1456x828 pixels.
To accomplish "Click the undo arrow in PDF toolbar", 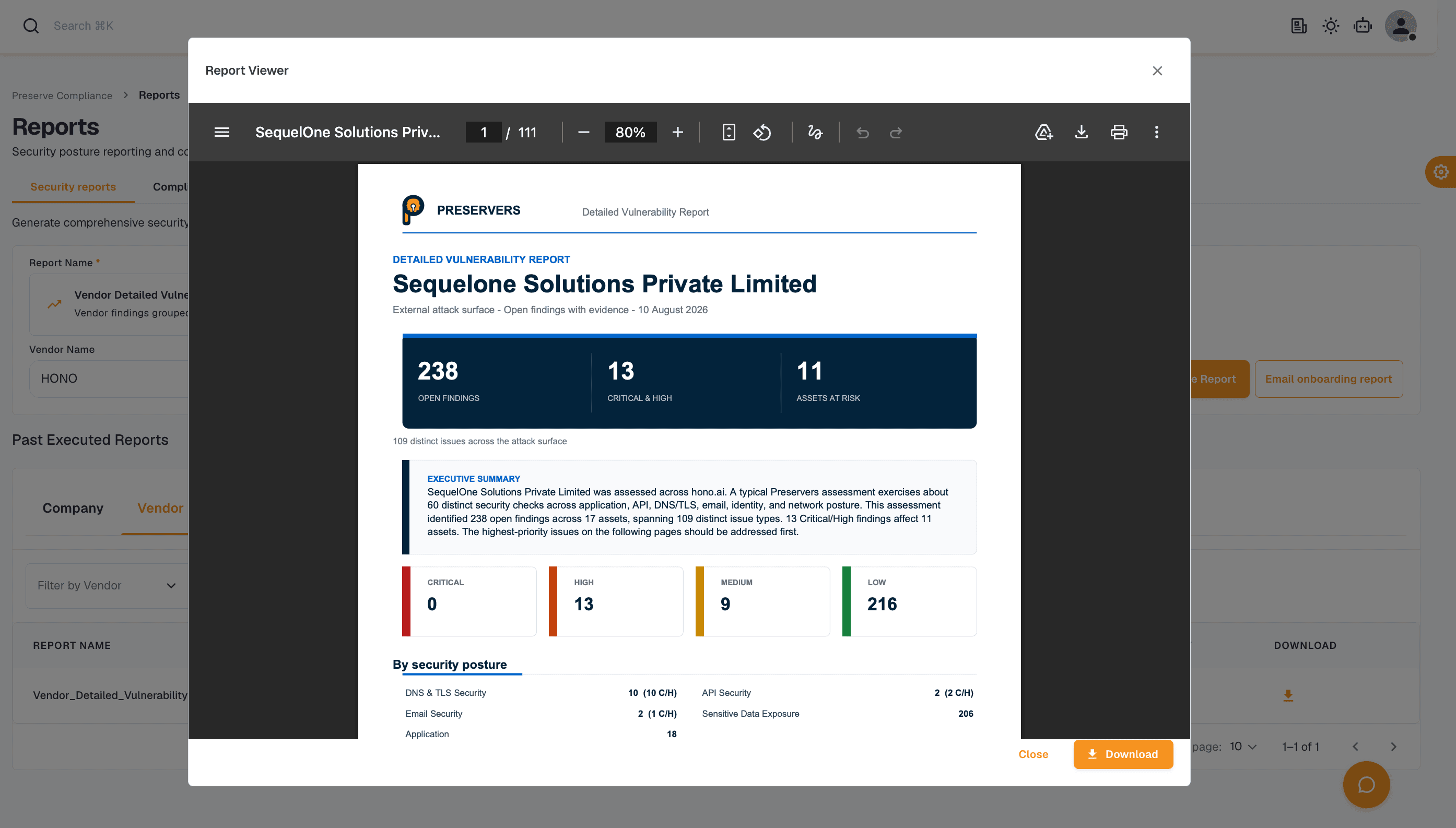I will (863, 133).
